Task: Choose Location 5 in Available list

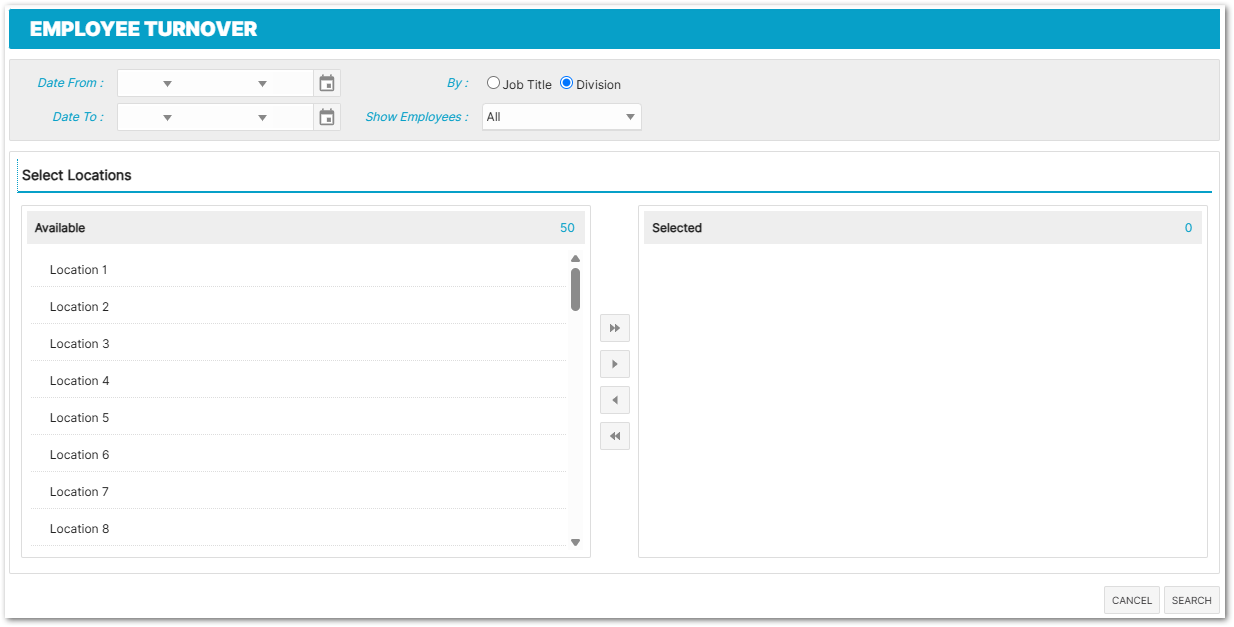Action: 79,418
